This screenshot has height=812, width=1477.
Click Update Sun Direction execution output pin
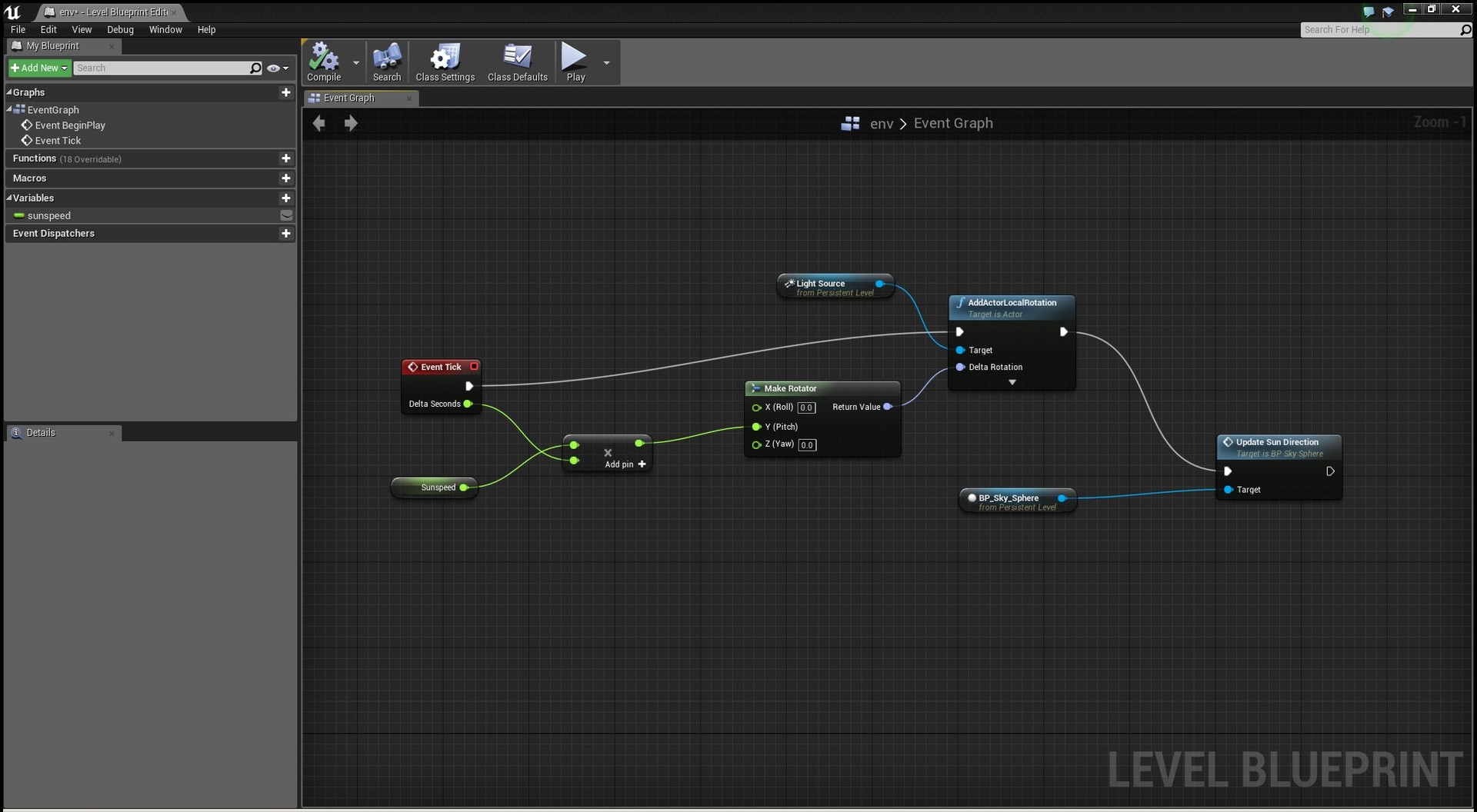1330,471
